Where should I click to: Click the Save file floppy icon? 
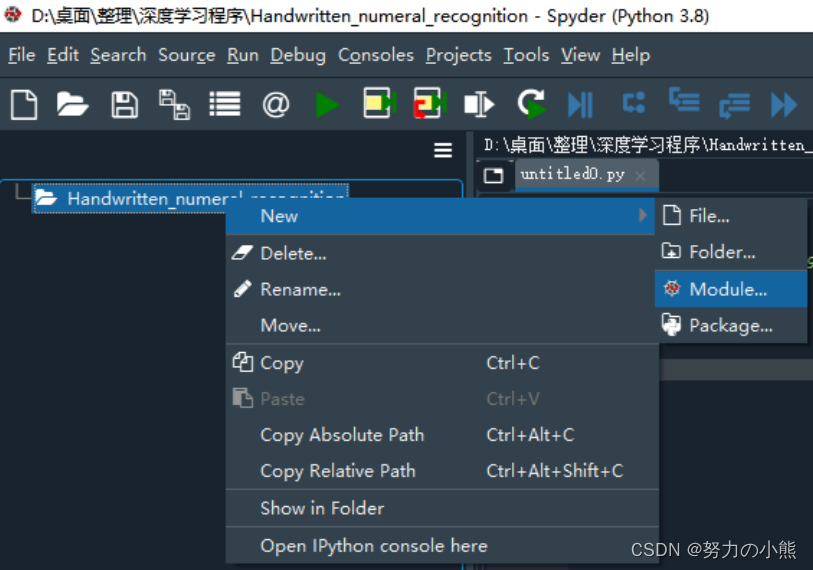(124, 105)
